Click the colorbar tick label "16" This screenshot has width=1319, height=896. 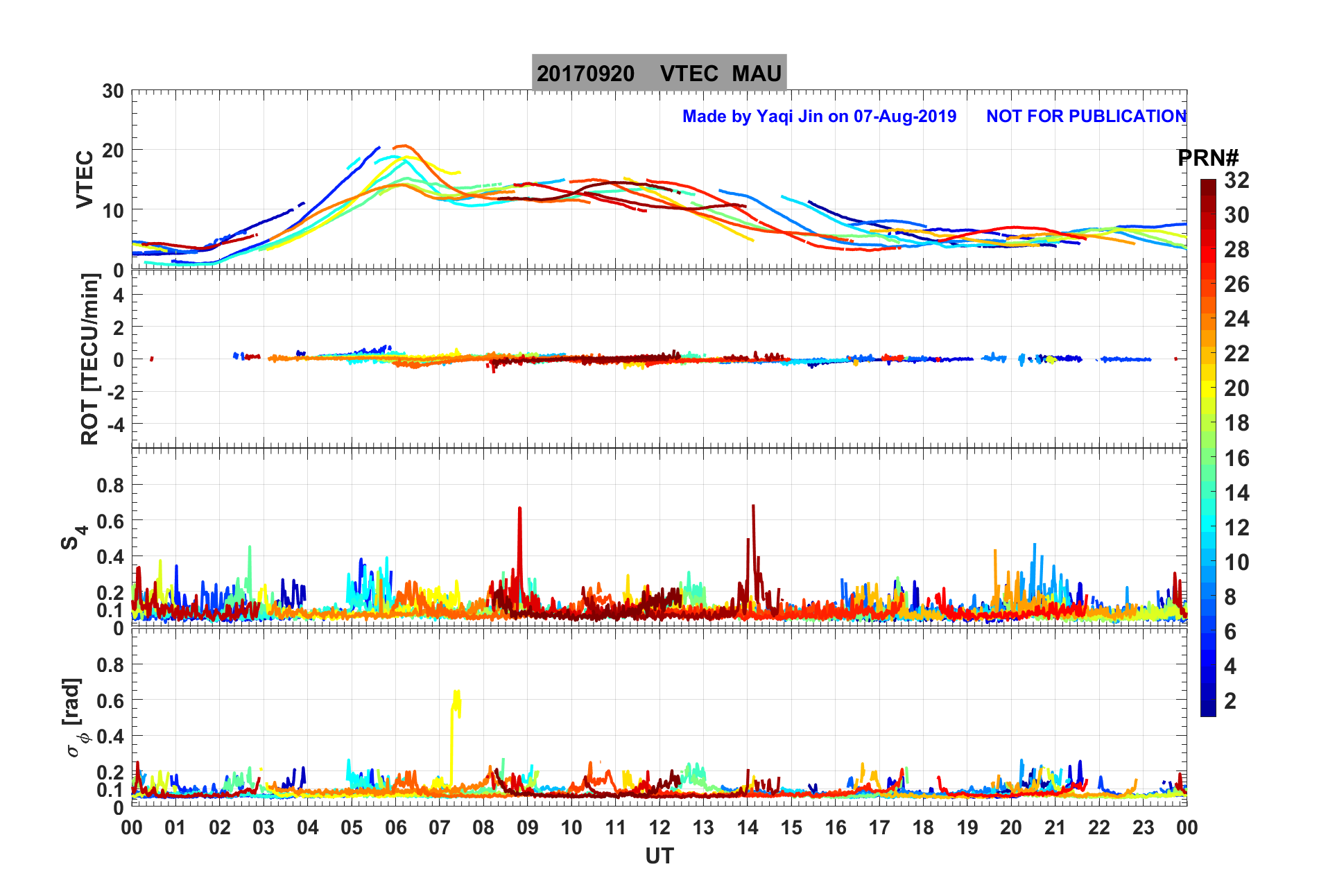(1236, 458)
